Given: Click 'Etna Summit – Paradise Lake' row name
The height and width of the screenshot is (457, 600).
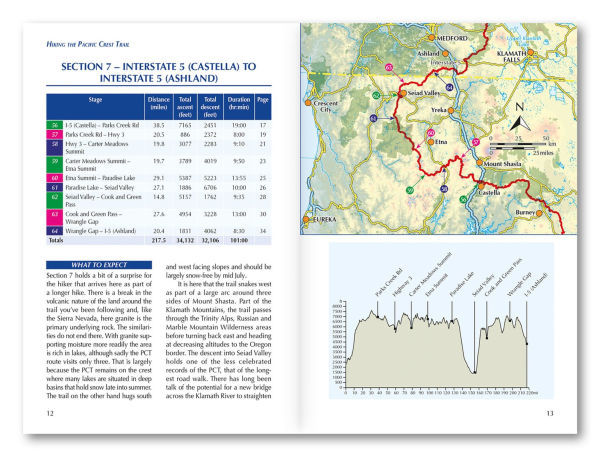Looking at the screenshot, I should (x=100, y=178).
